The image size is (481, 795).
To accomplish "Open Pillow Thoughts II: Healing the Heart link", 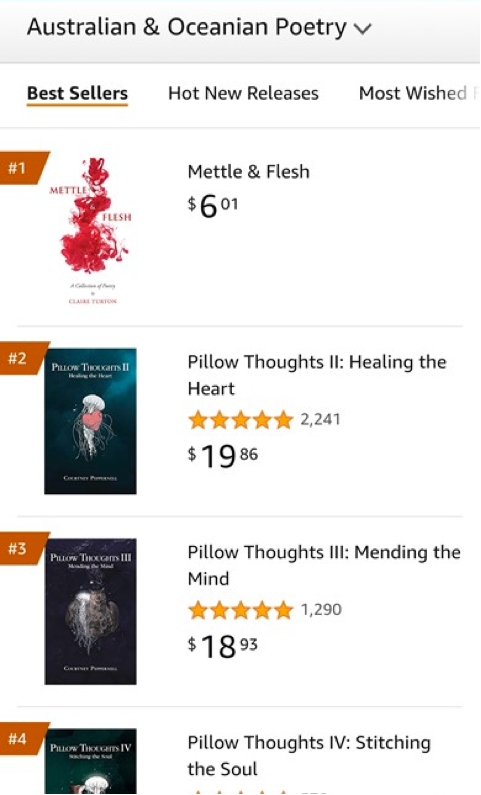I will tap(317, 375).
